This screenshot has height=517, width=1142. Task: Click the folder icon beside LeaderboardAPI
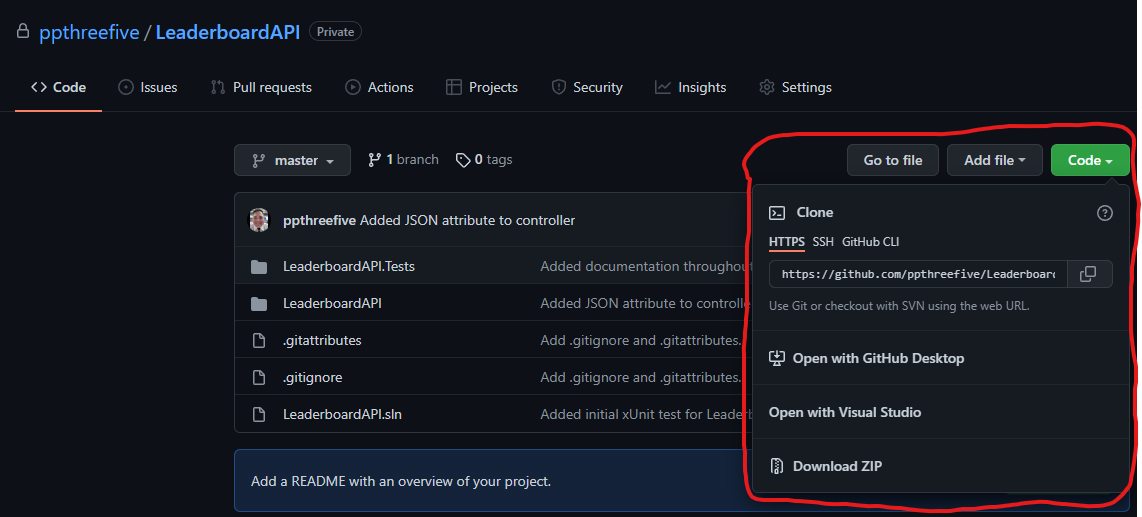(x=259, y=304)
